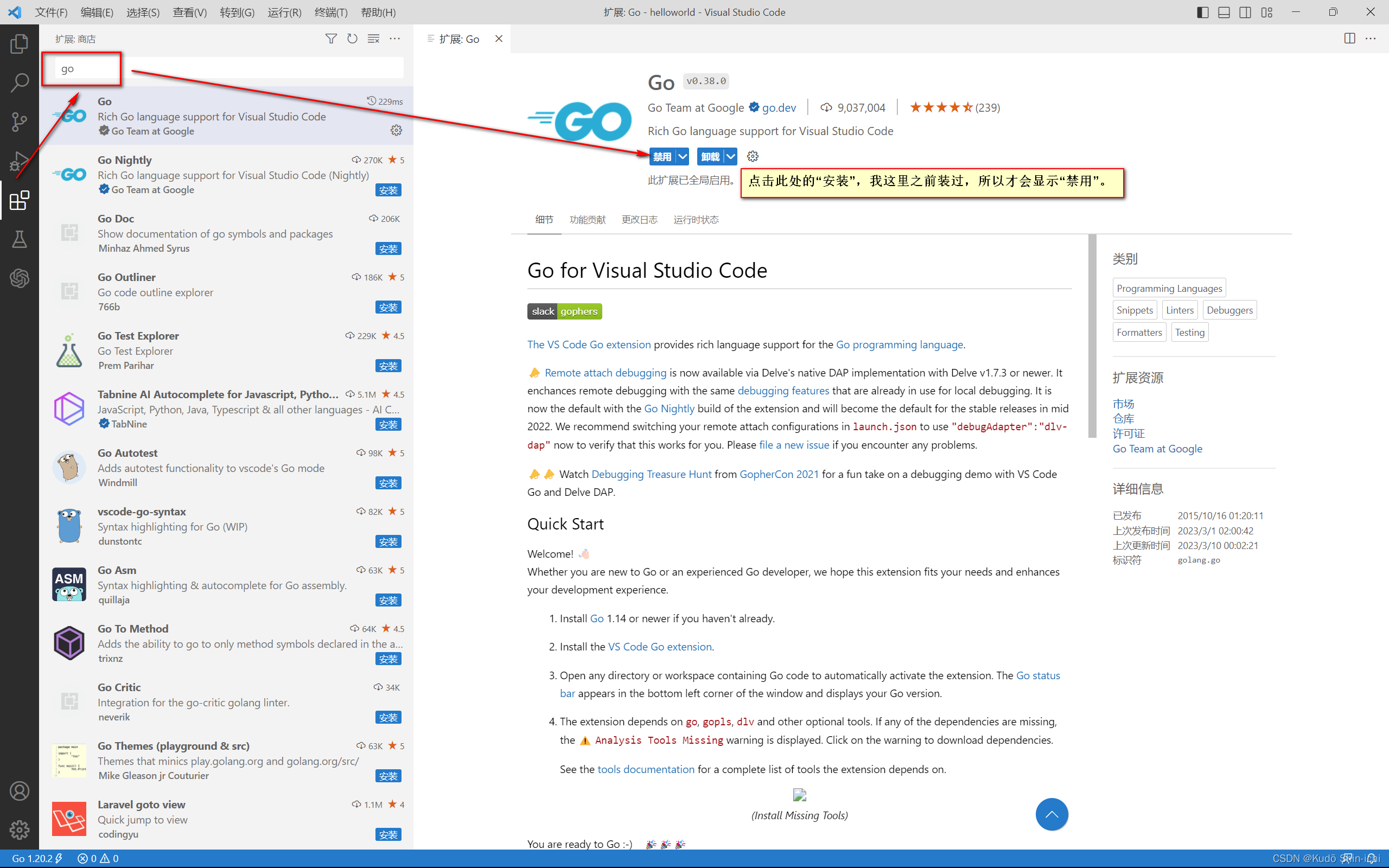Clear extensions search results icon
The image size is (1389, 868).
click(x=374, y=39)
